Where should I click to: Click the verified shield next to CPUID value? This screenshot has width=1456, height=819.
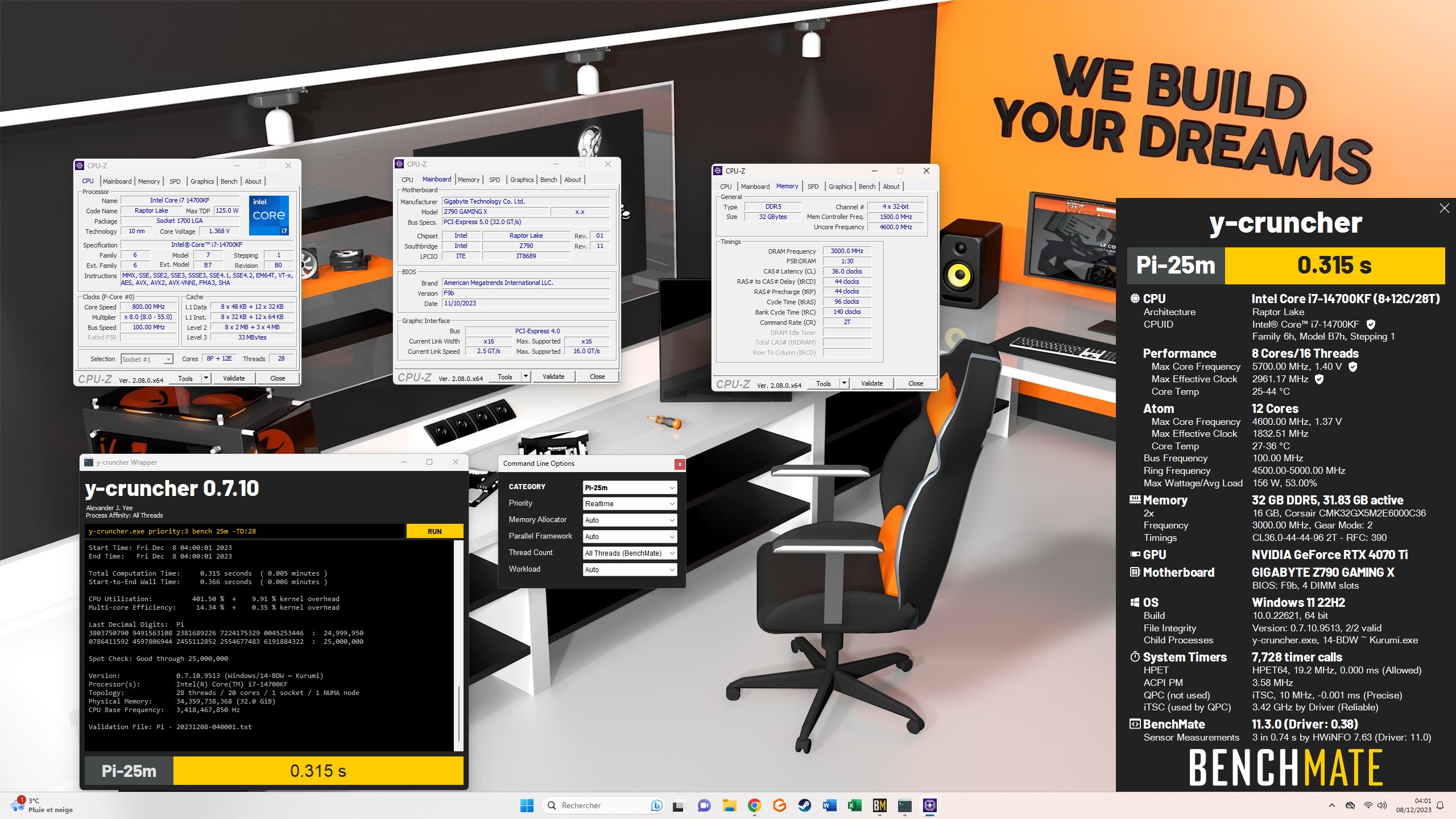tap(1371, 324)
